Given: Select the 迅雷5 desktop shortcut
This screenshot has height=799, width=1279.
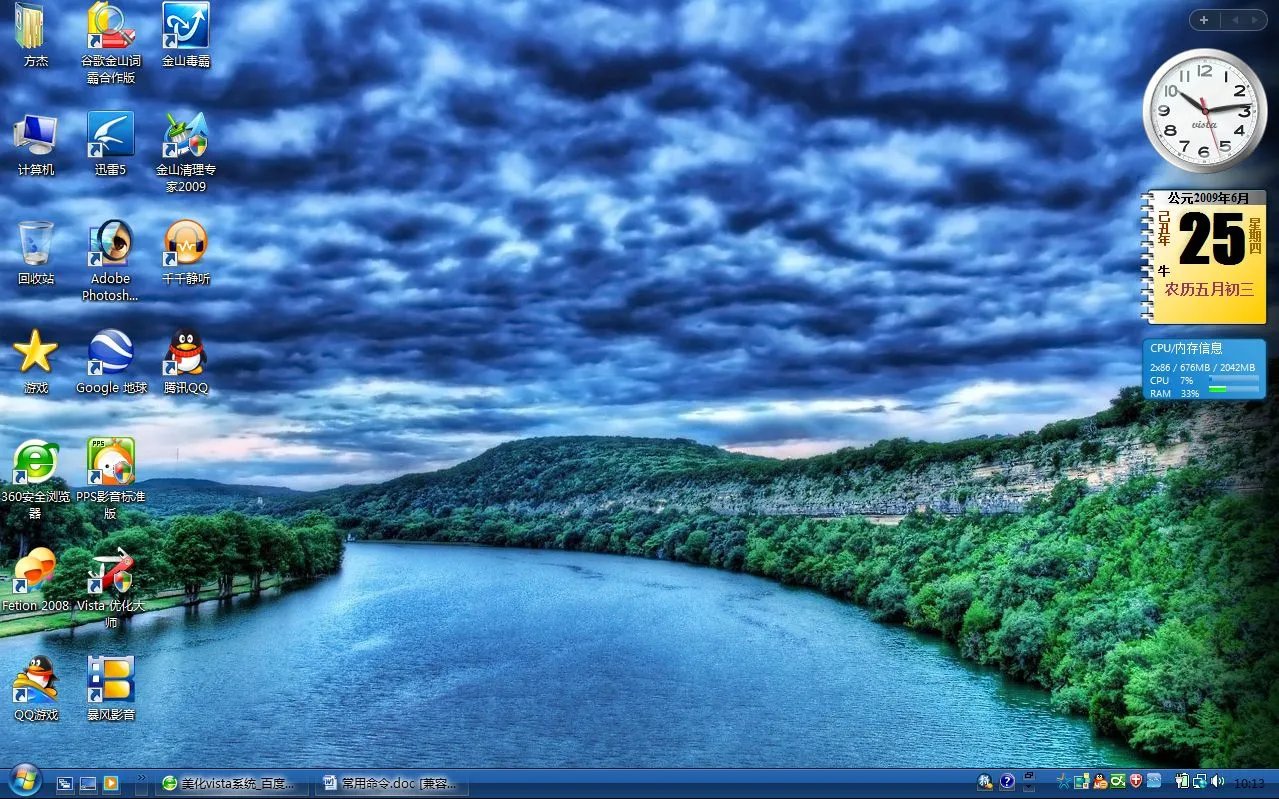Looking at the screenshot, I should click(x=110, y=136).
